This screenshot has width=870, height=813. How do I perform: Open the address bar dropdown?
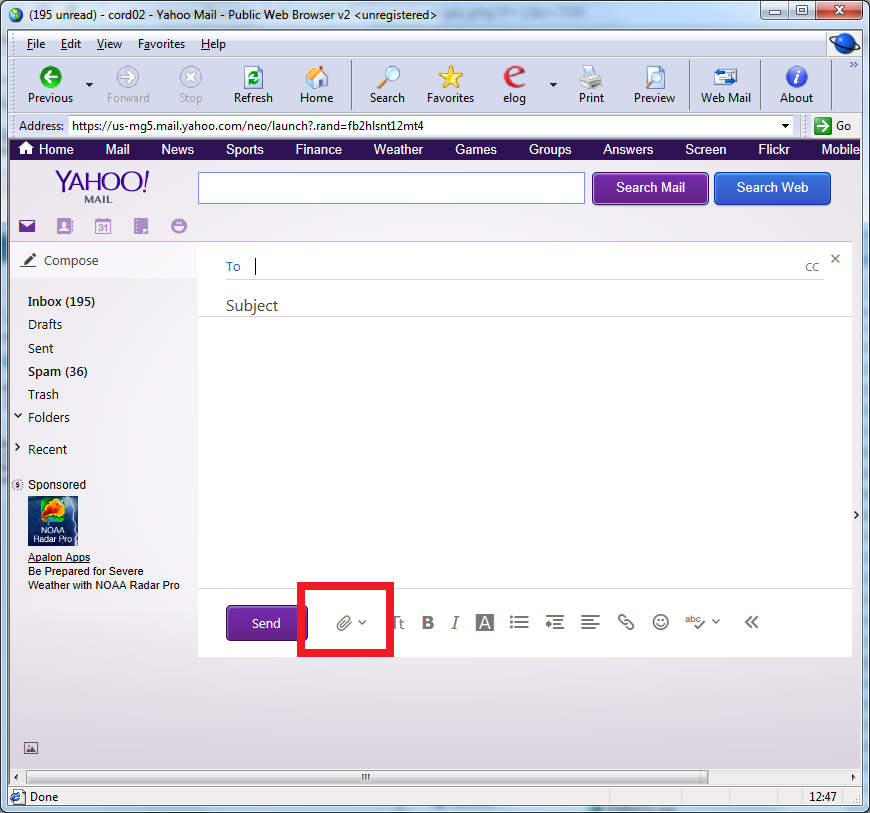(x=785, y=126)
